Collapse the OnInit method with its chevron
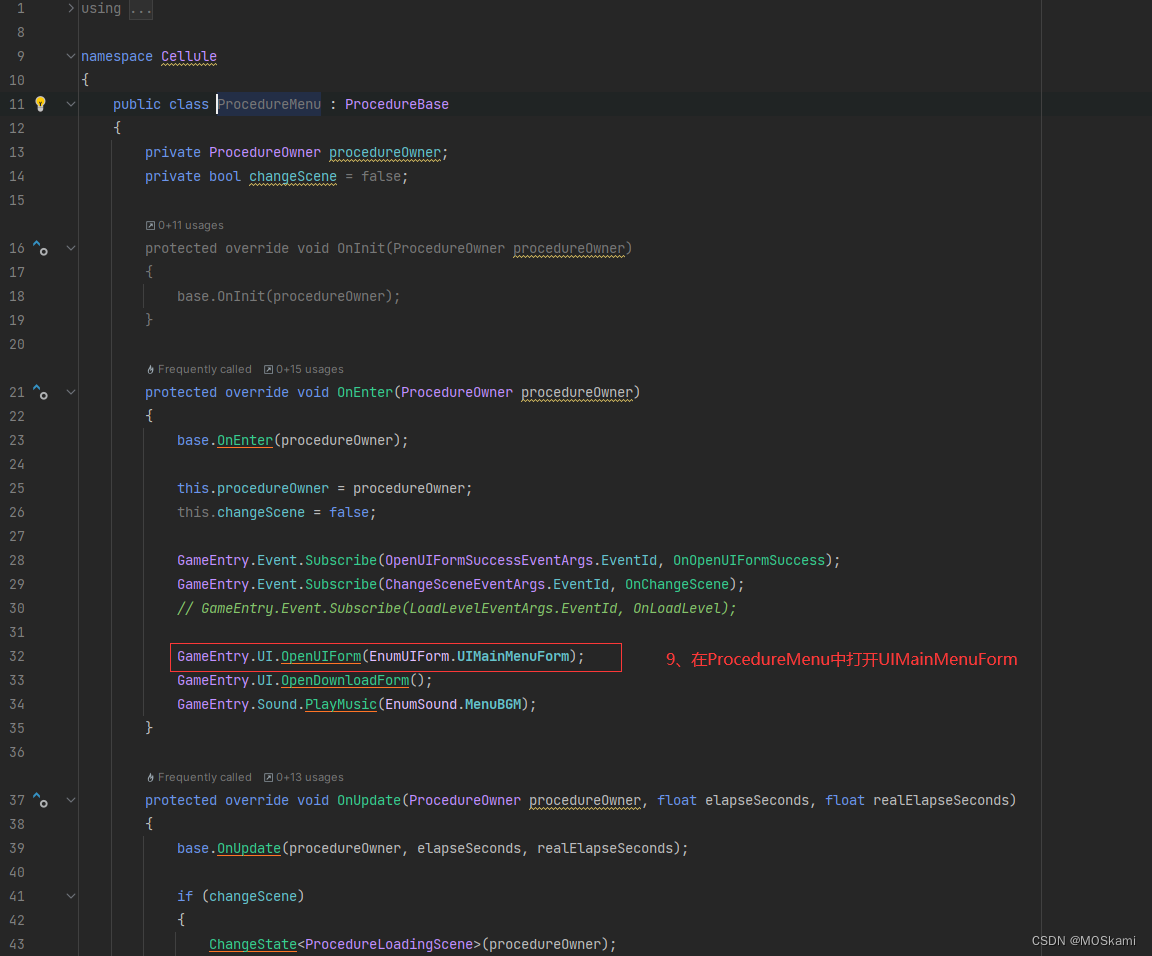The width and height of the screenshot is (1152, 956). pos(69,247)
